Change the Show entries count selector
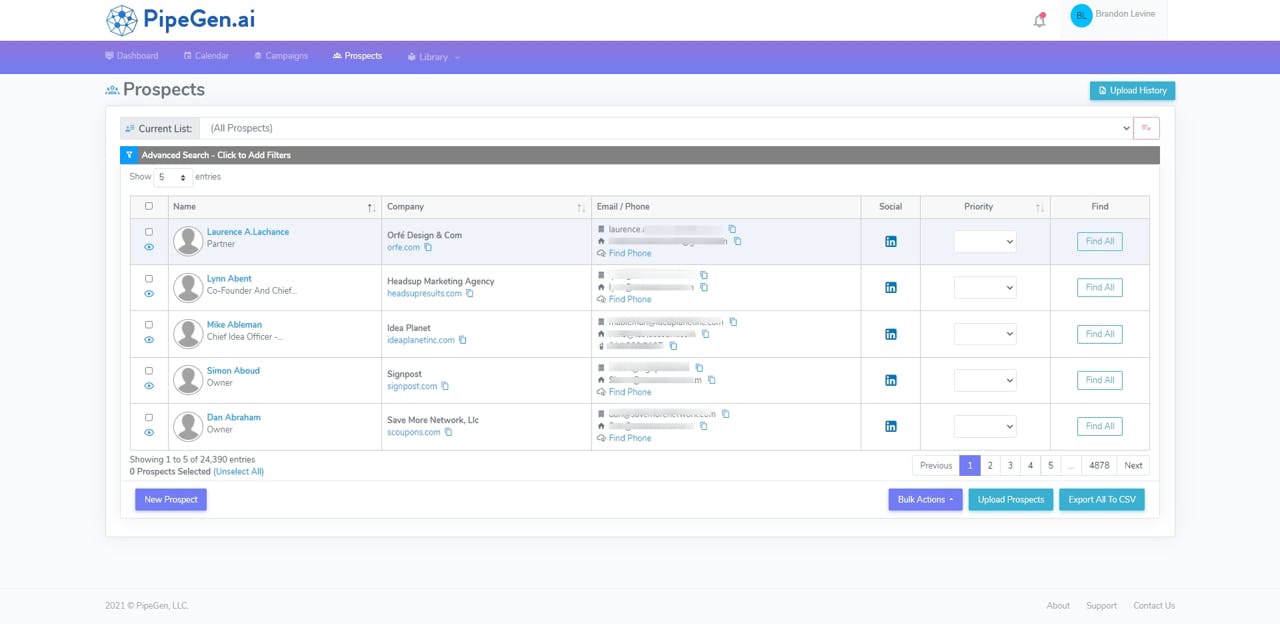The image size is (1280, 624). tap(173, 177)
